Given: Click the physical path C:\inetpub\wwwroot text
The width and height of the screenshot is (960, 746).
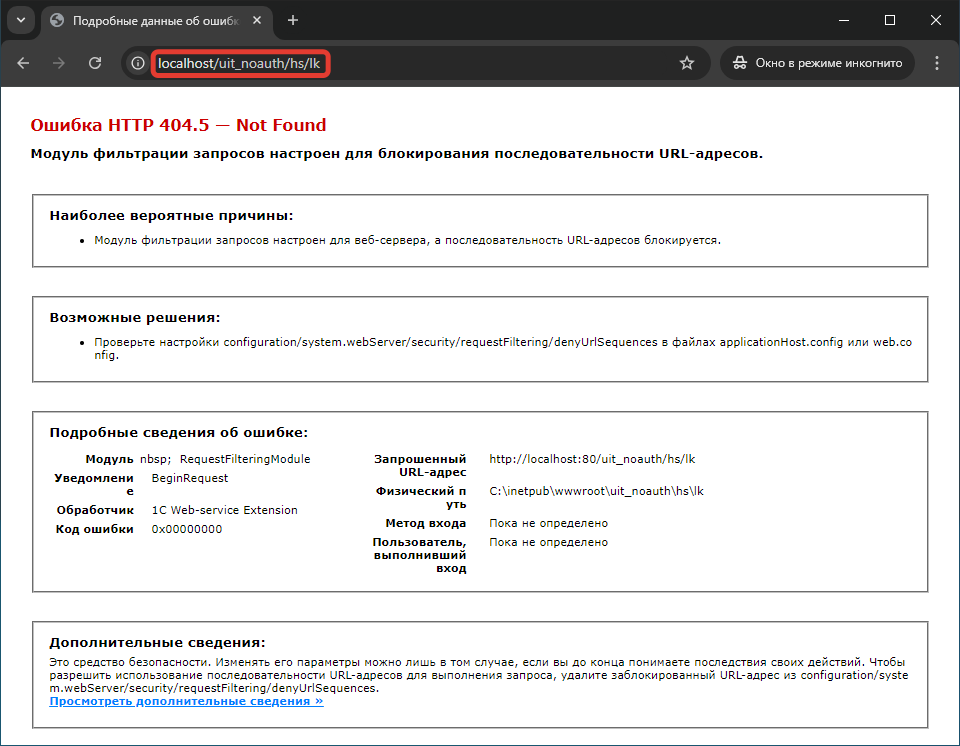Looking at the screenshot, I should [596, 491].
